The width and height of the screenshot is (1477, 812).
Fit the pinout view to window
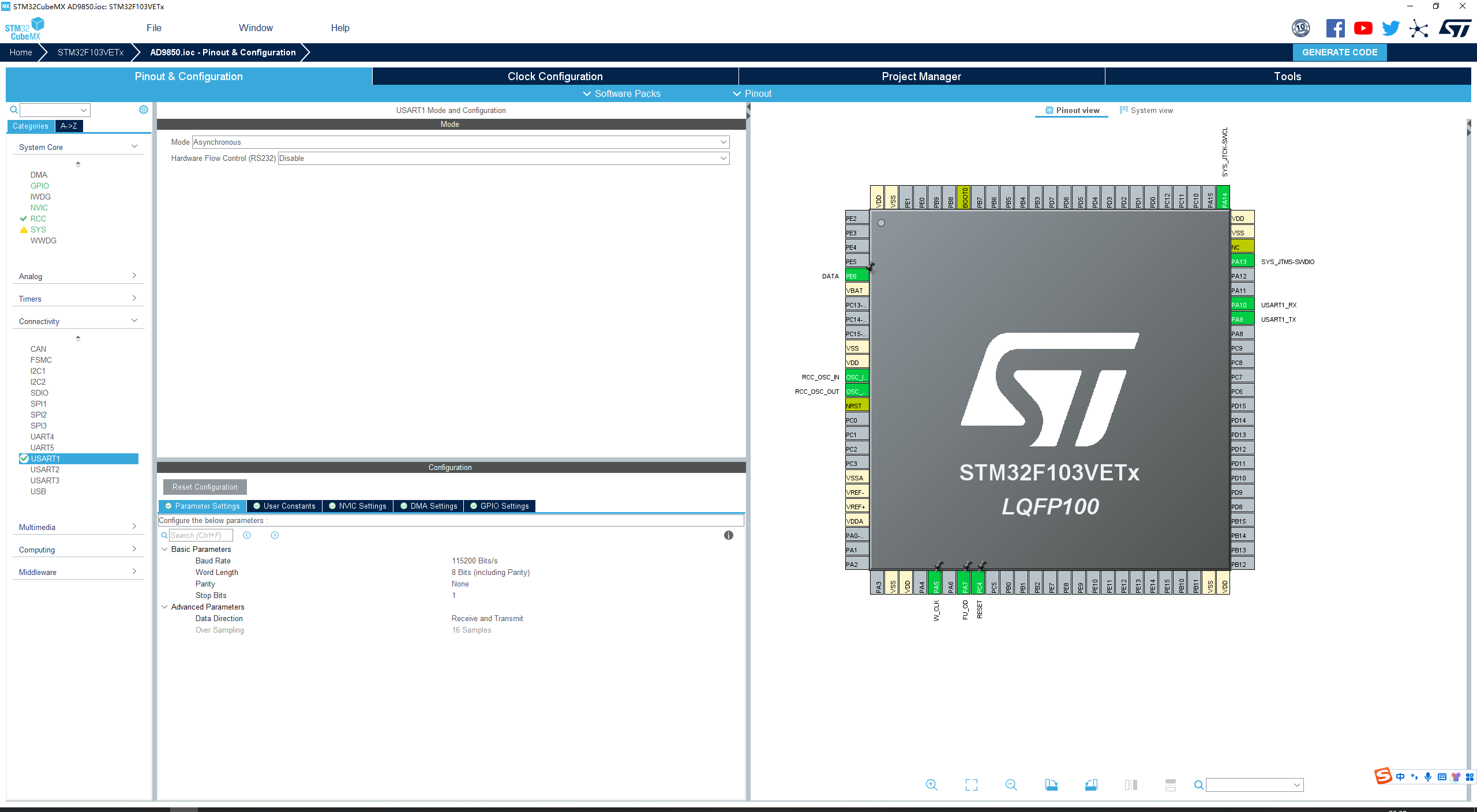(x=972, y=785)
